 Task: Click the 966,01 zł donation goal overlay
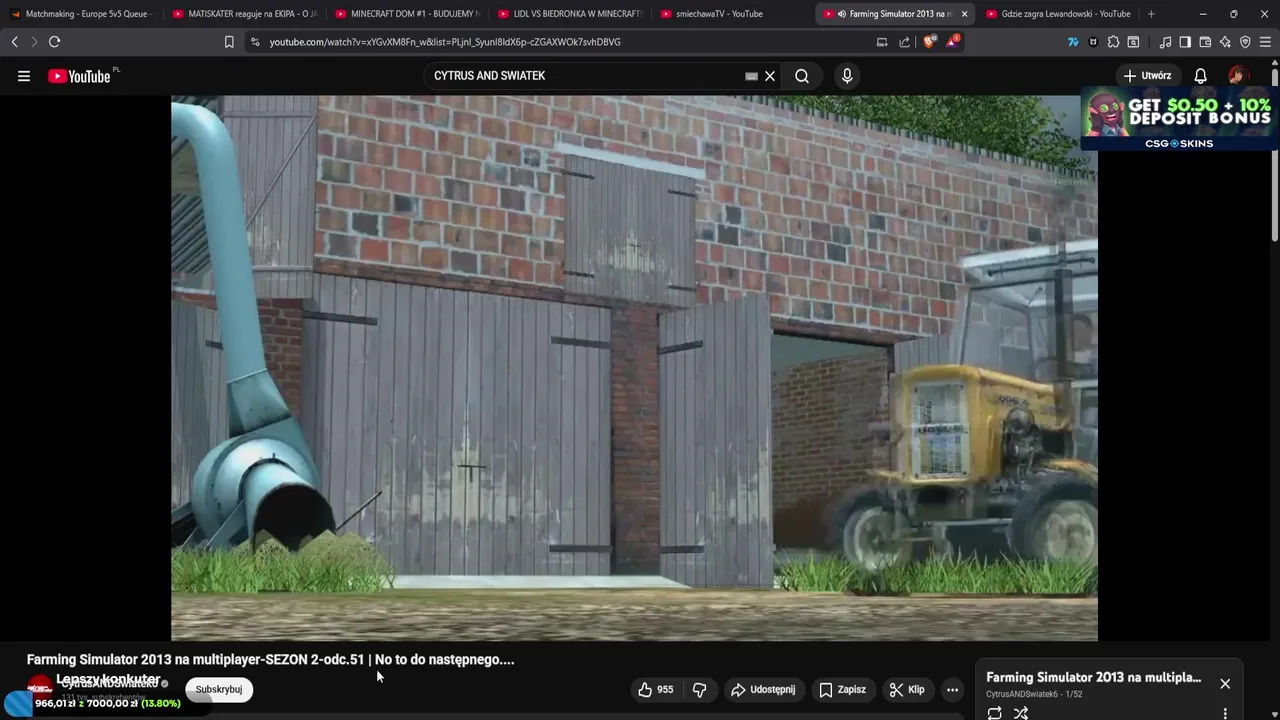tap(107, 703)
